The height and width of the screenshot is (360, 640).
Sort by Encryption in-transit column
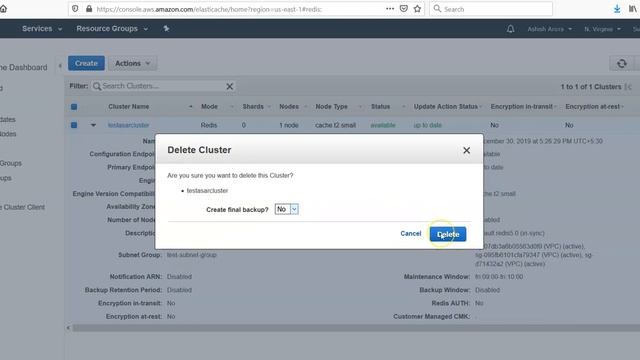522,107
